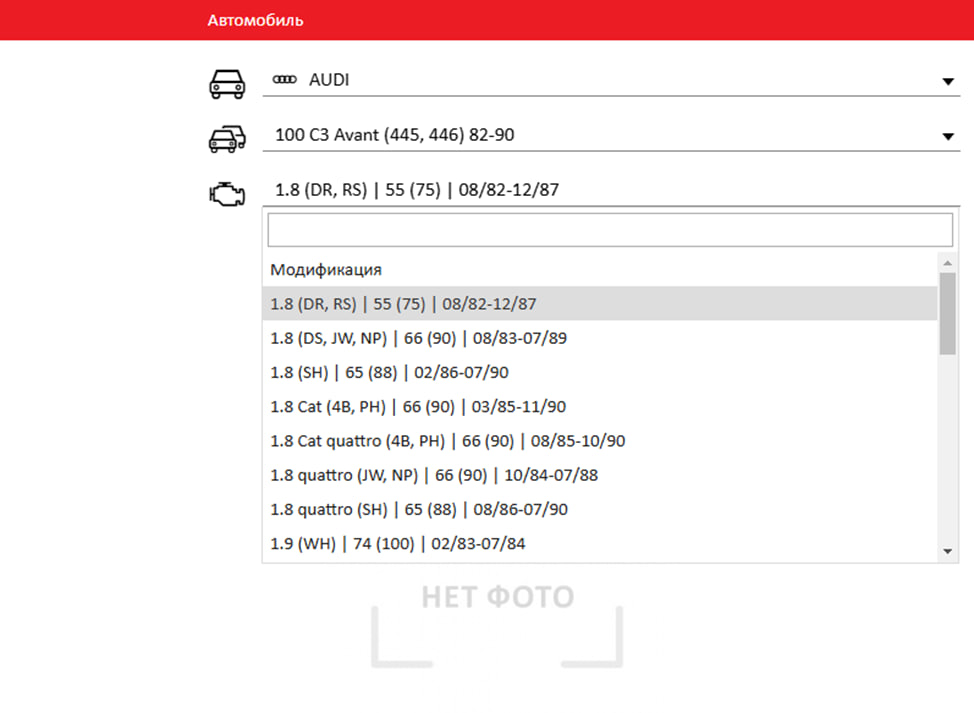Click the Автомобиль header title
Image resolution: width=974 pixels, height=713 pixels.
pyautogui.click(x=255, y=20)
